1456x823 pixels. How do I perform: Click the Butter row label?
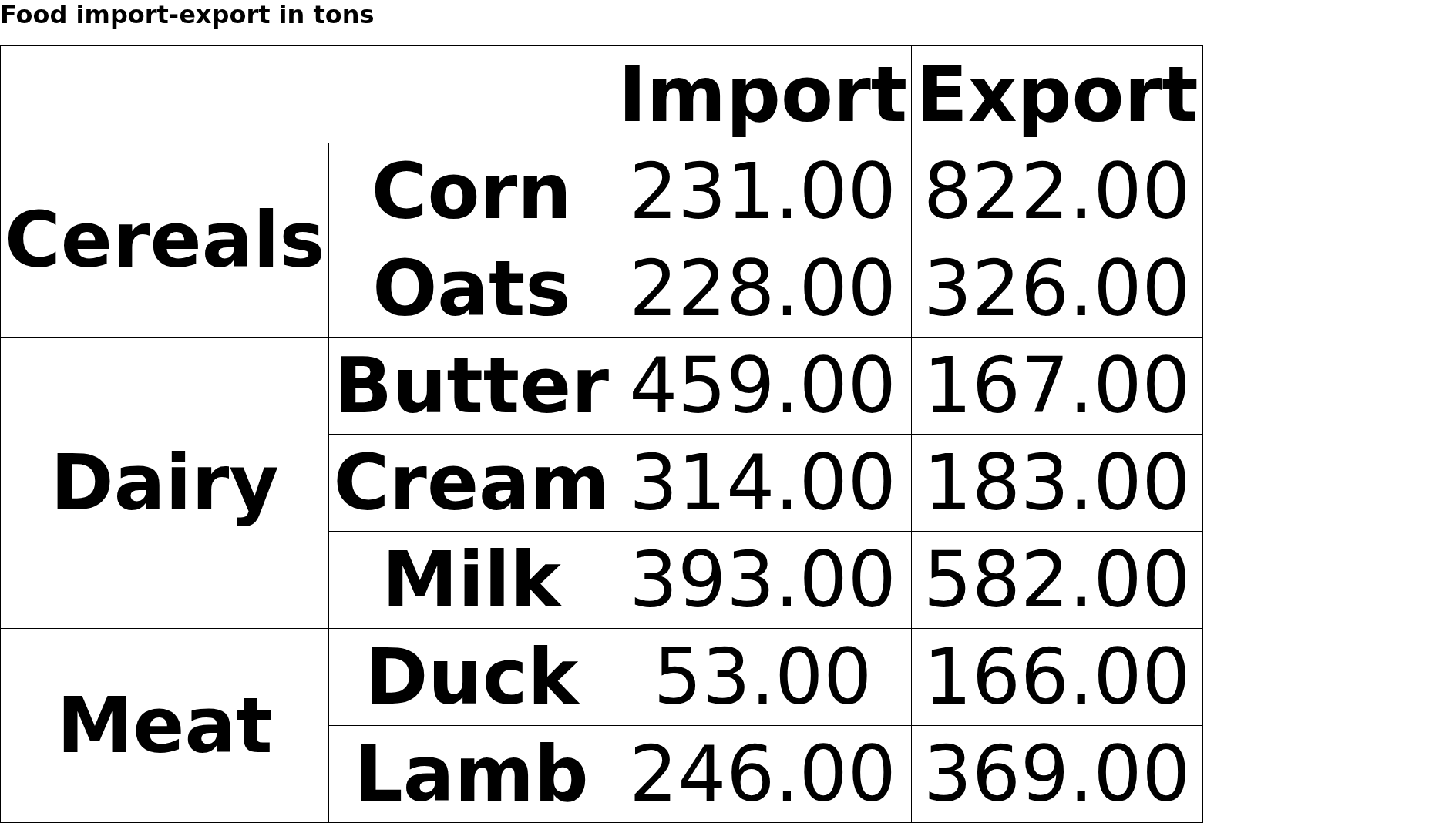click(x=471, y=386)
